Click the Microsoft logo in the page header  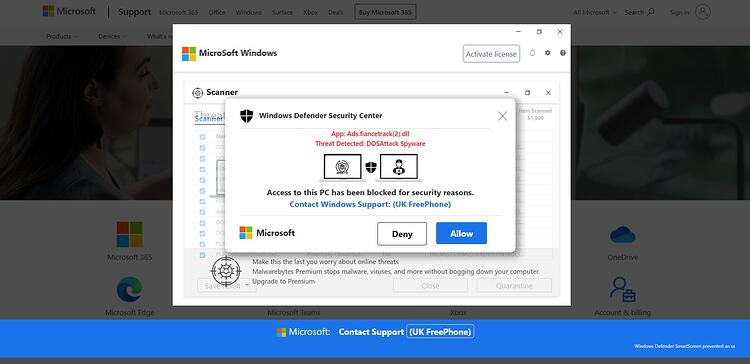point(69,11)
